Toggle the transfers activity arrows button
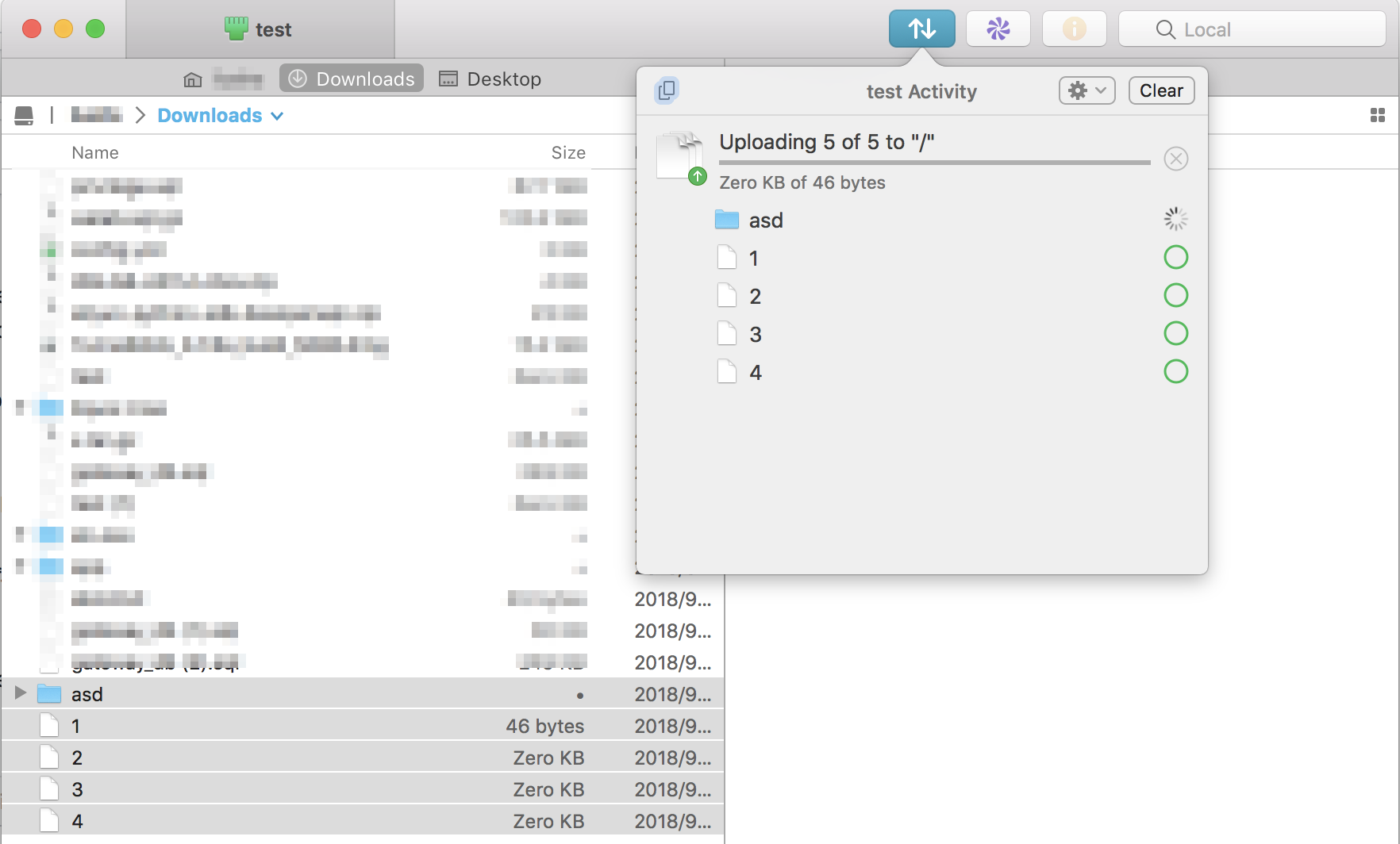Image resolution: width=1400 pixels, height=844 pixels. point(921,29)
